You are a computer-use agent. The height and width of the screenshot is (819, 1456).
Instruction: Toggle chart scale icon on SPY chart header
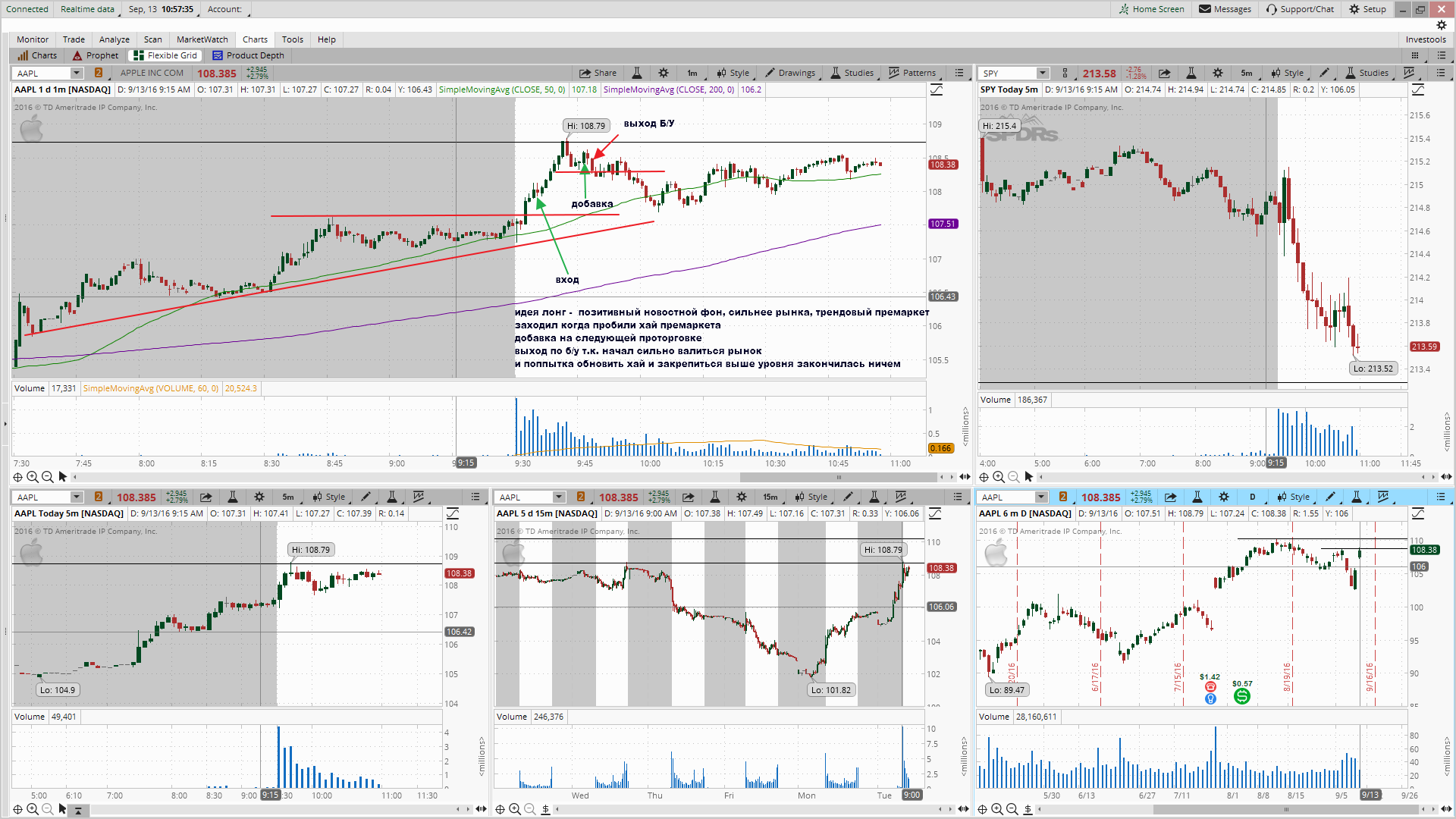coord(1418,89)
